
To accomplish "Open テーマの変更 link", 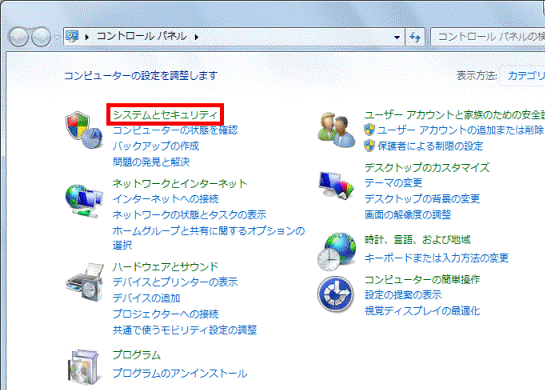I will click(x=393, y=183).
